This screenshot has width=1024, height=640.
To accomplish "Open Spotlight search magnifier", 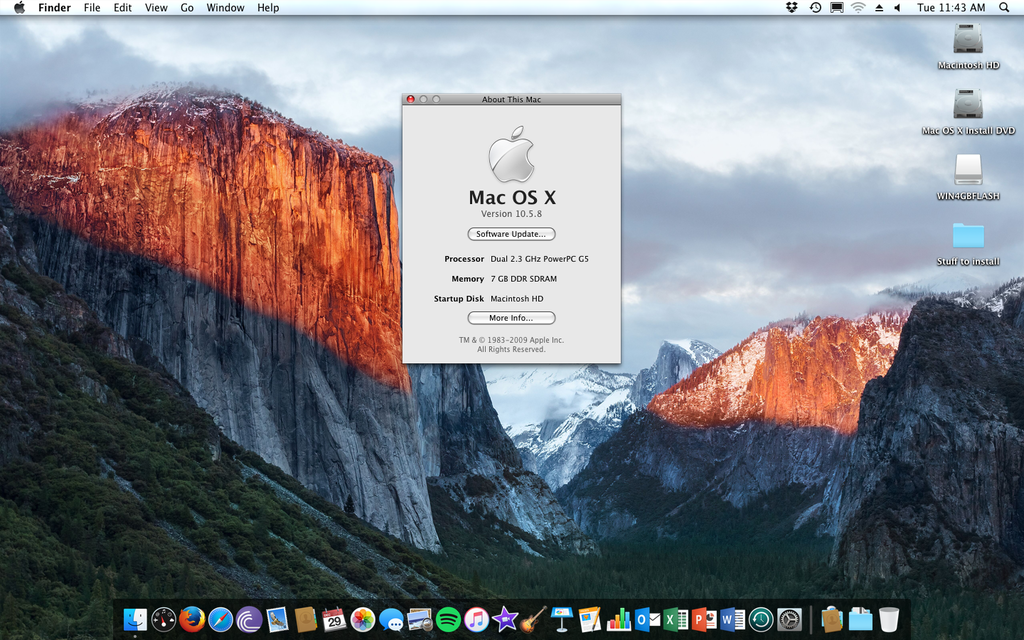I will 1004,7.
